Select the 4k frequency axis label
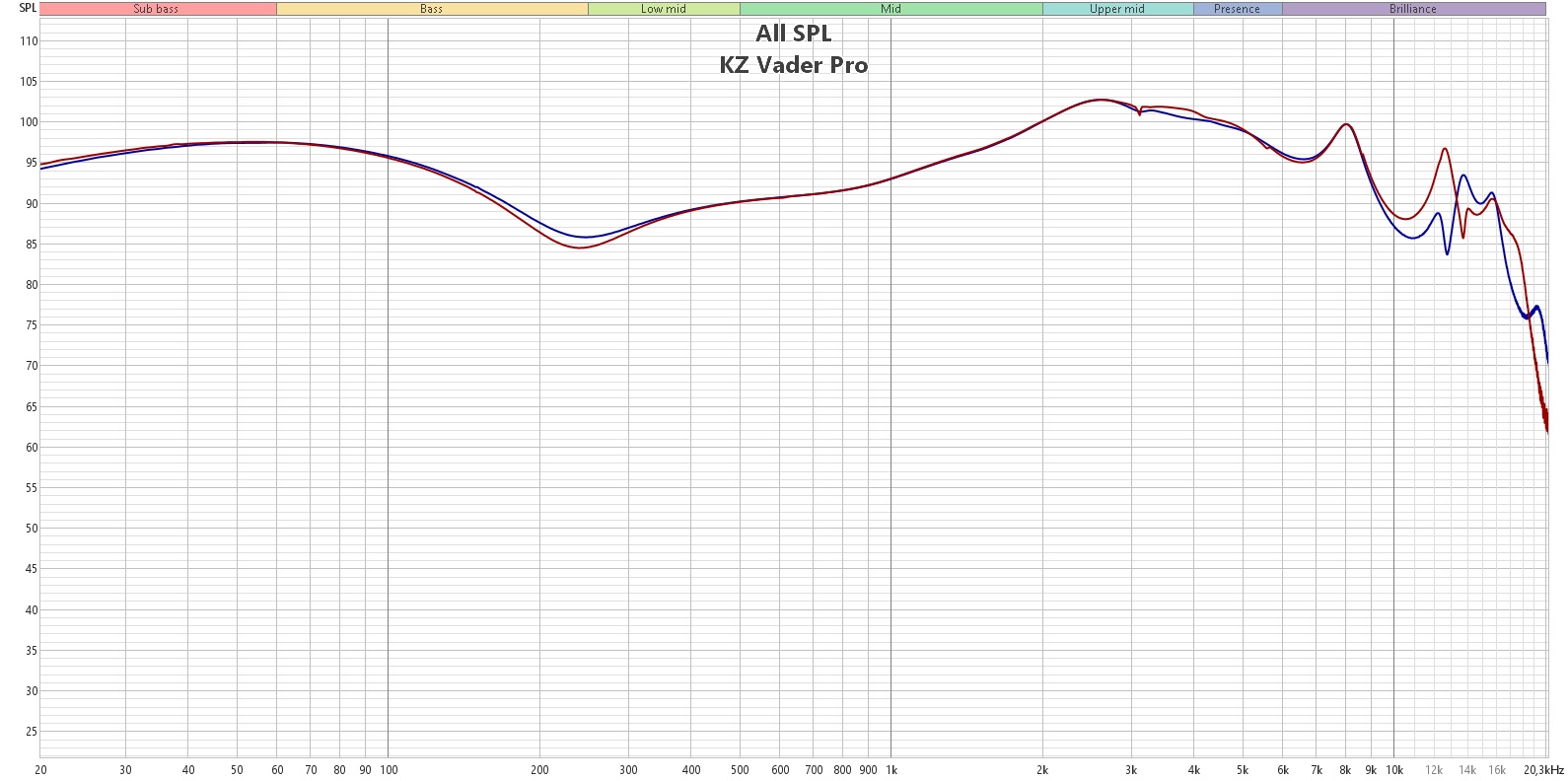The width and height of the screenshot is (1568, 781). click(x=1194, y=770)
